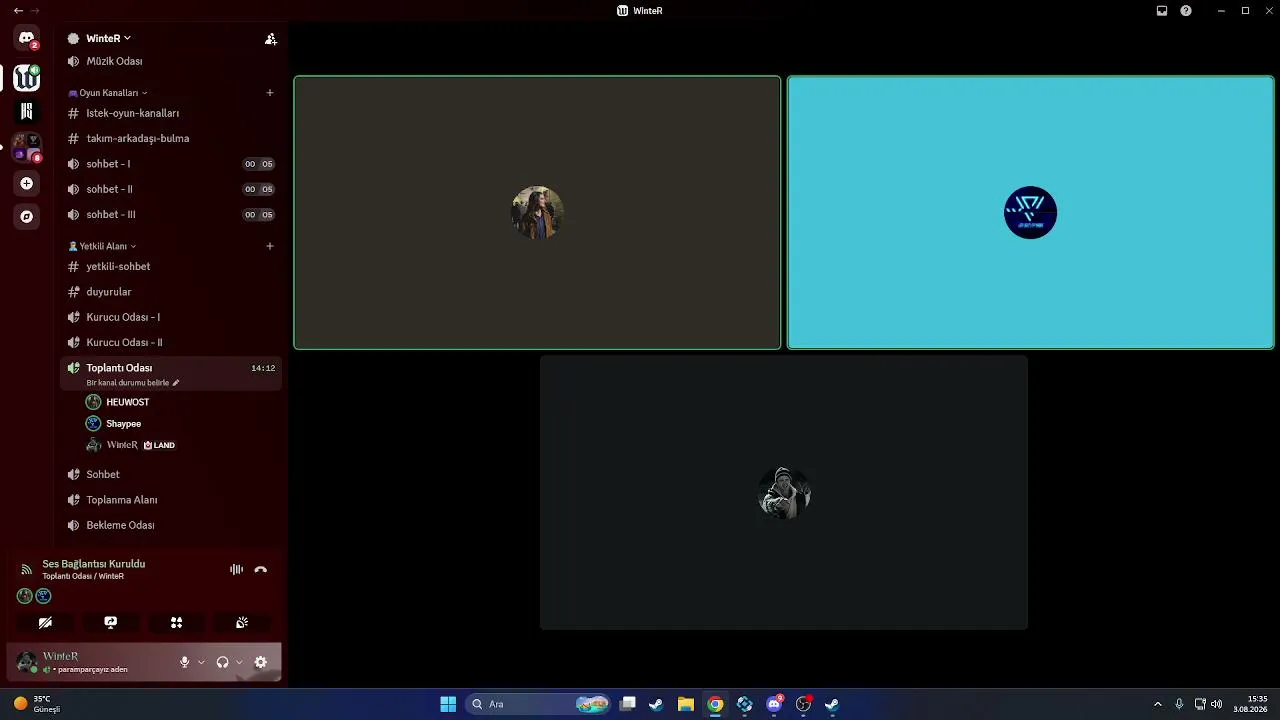
Task: Open the Discord inbox icon
Action: pos(1162,11)
